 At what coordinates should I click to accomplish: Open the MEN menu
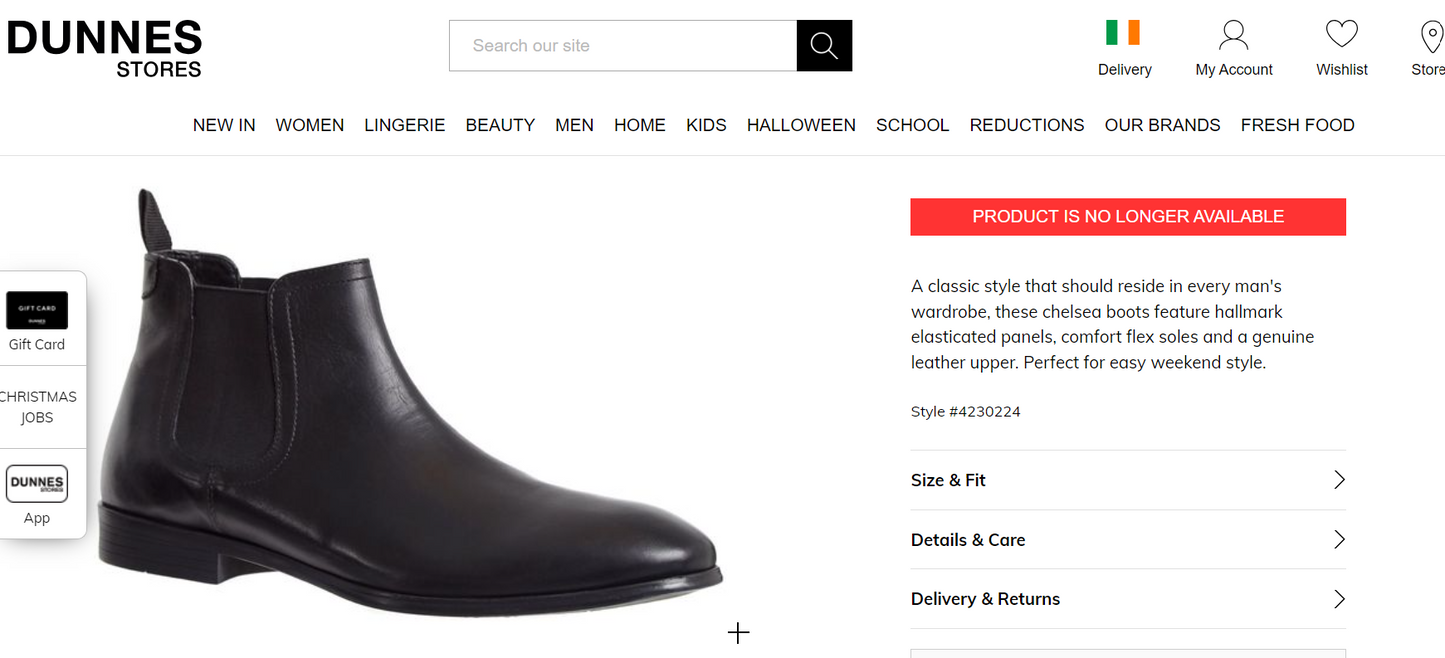575,124
